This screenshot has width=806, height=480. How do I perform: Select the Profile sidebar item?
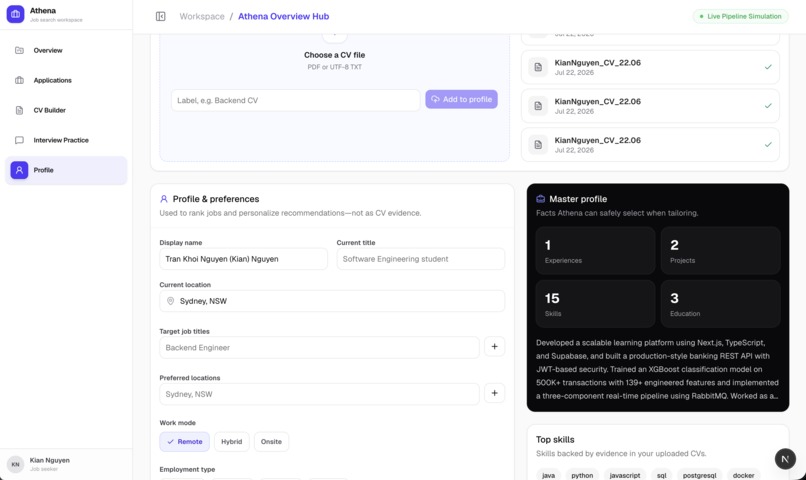tap(66, 170)
